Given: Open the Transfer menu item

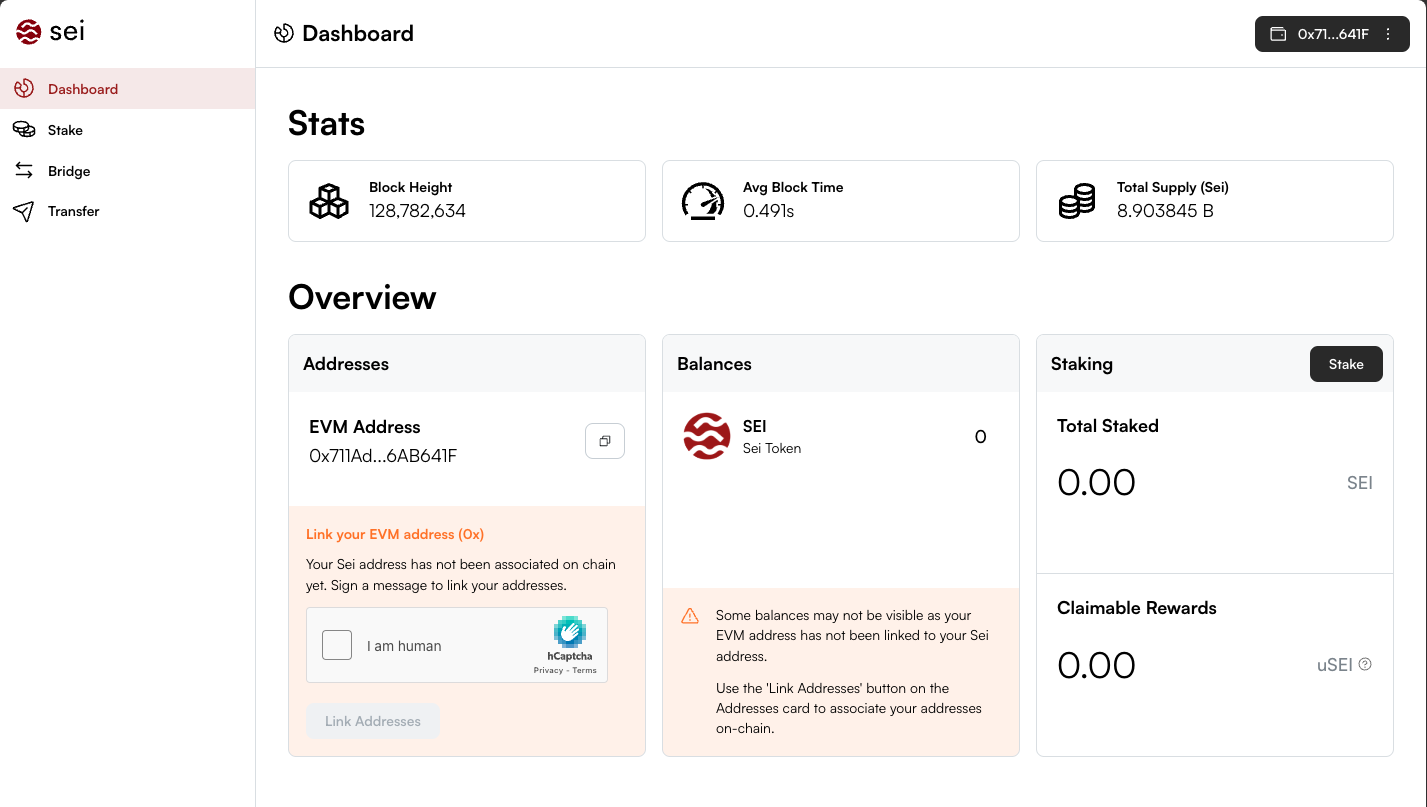Looking at the screenshot, I should (x=128, y=211).
